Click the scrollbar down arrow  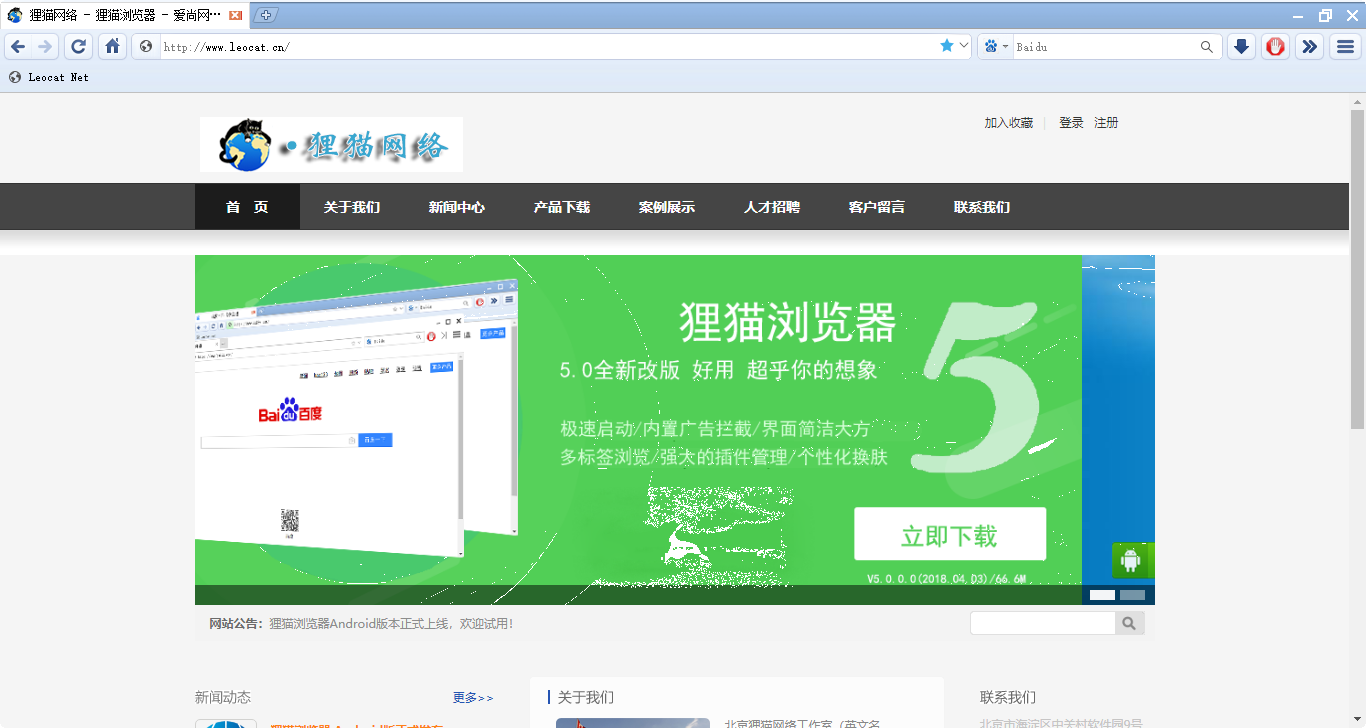pos(1357,720)
